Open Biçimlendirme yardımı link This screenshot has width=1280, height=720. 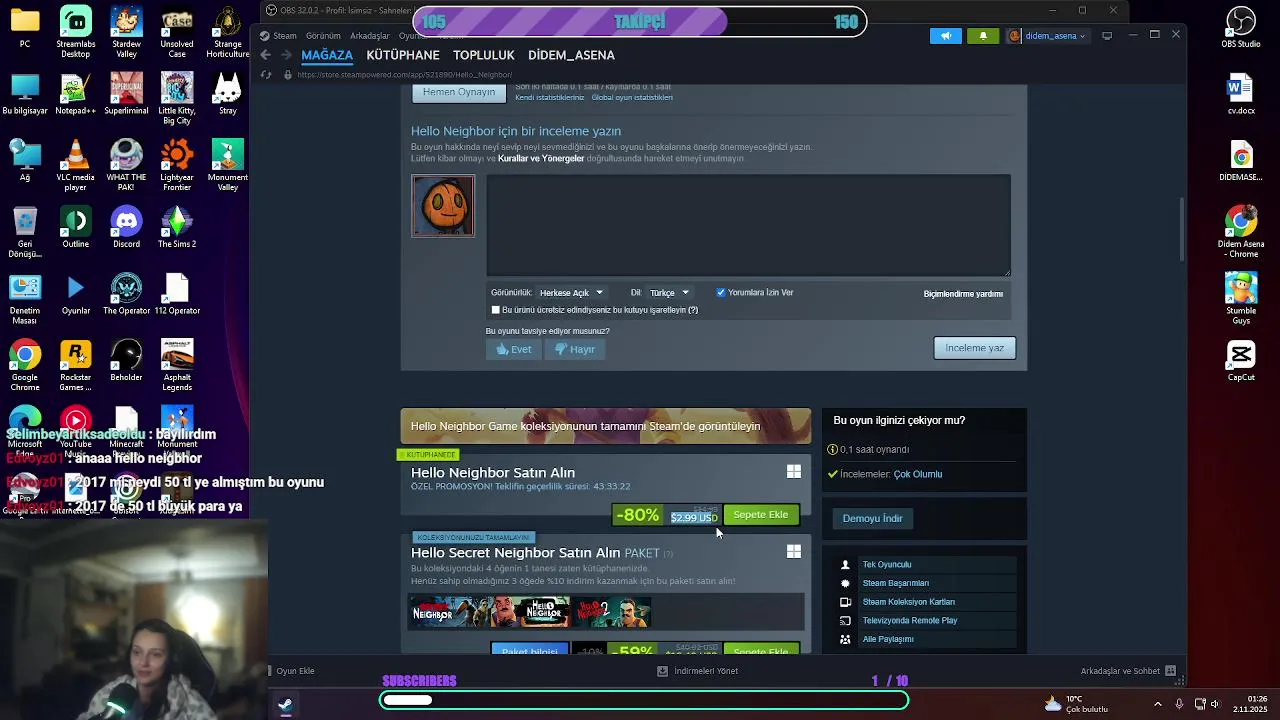[x=963, y=294]
